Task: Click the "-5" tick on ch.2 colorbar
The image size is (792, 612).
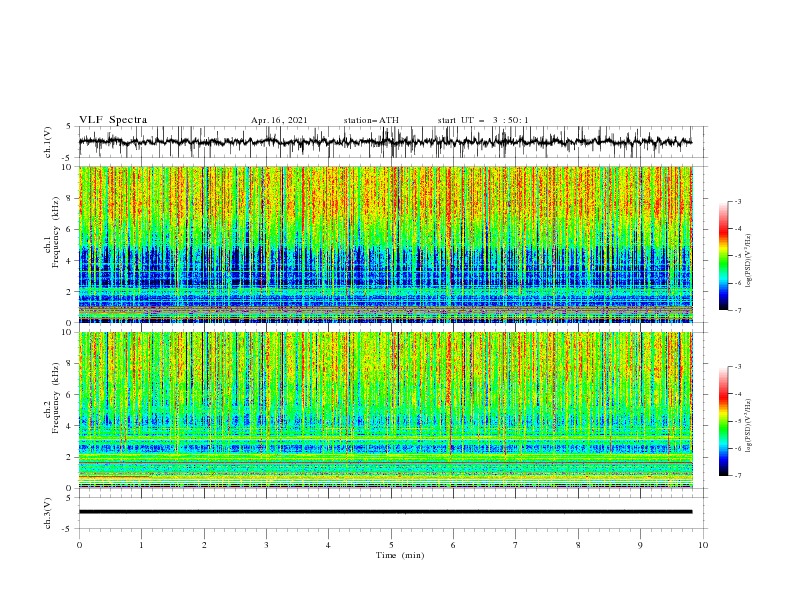Action: coord(737,421)
